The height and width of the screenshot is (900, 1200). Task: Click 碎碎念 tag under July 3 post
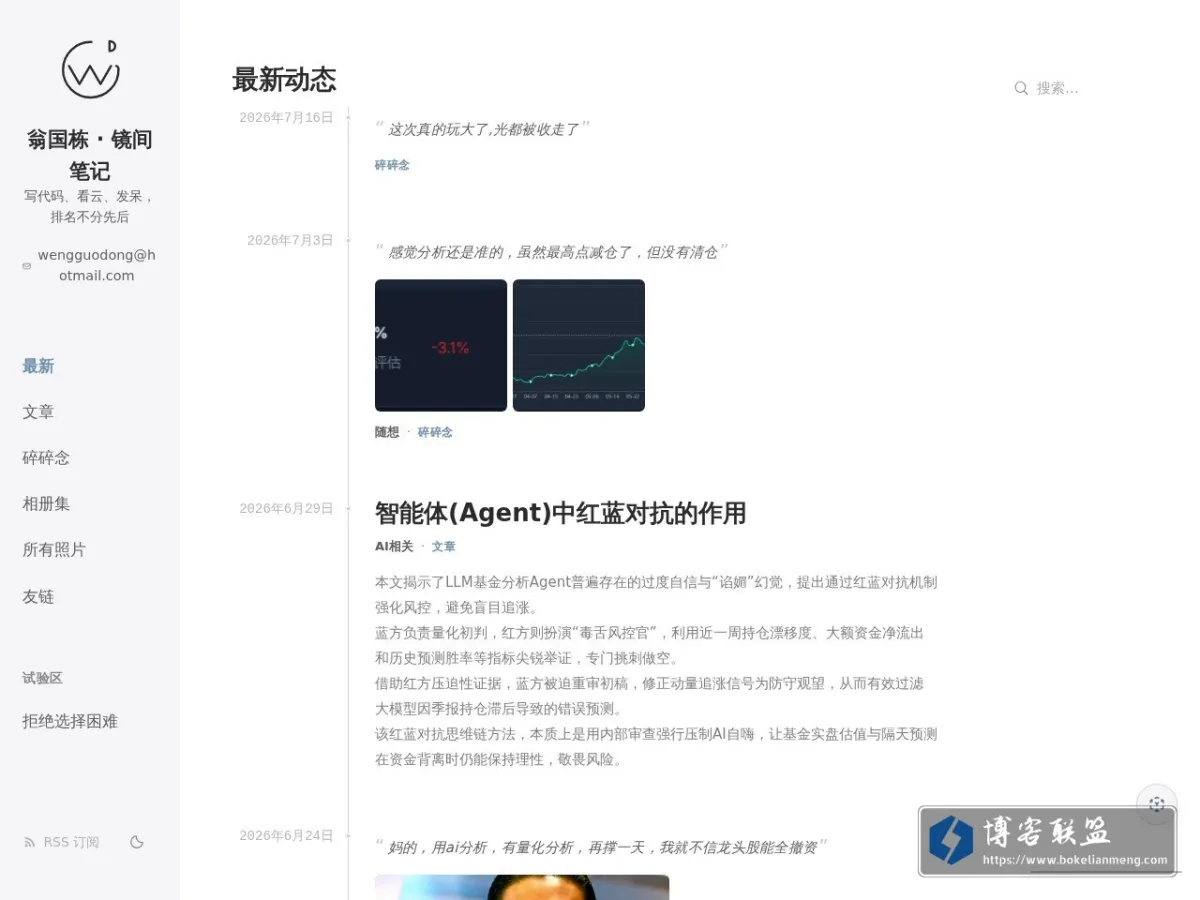(x=435, y=432)
